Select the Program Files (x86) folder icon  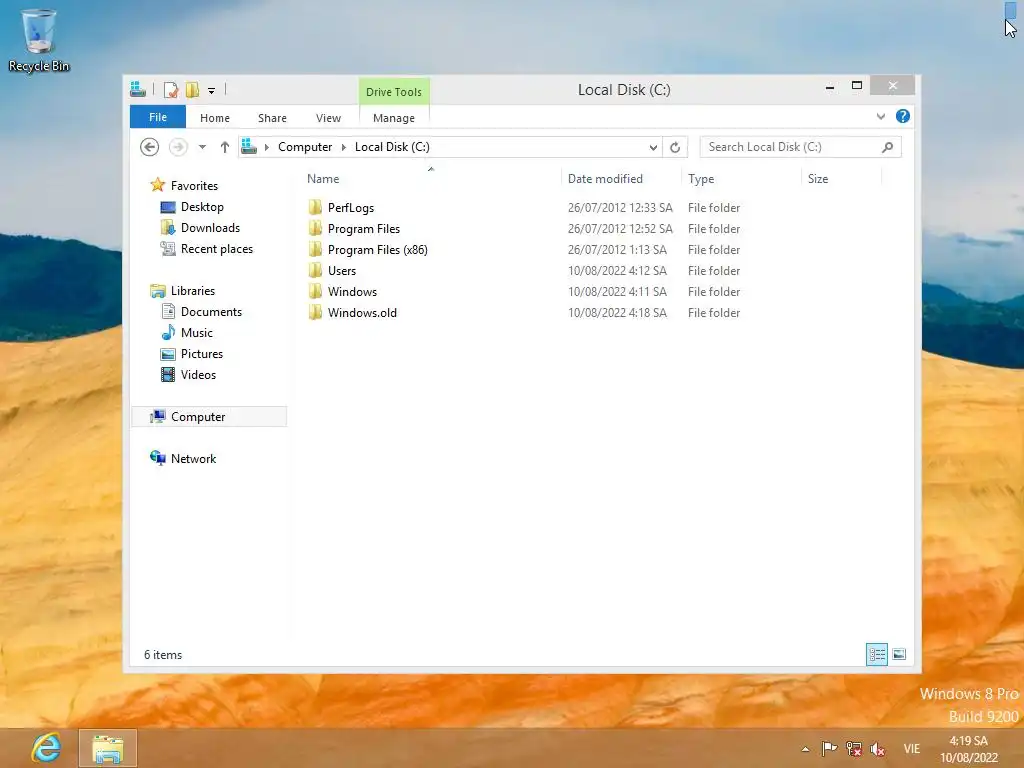tap(315, 249)
